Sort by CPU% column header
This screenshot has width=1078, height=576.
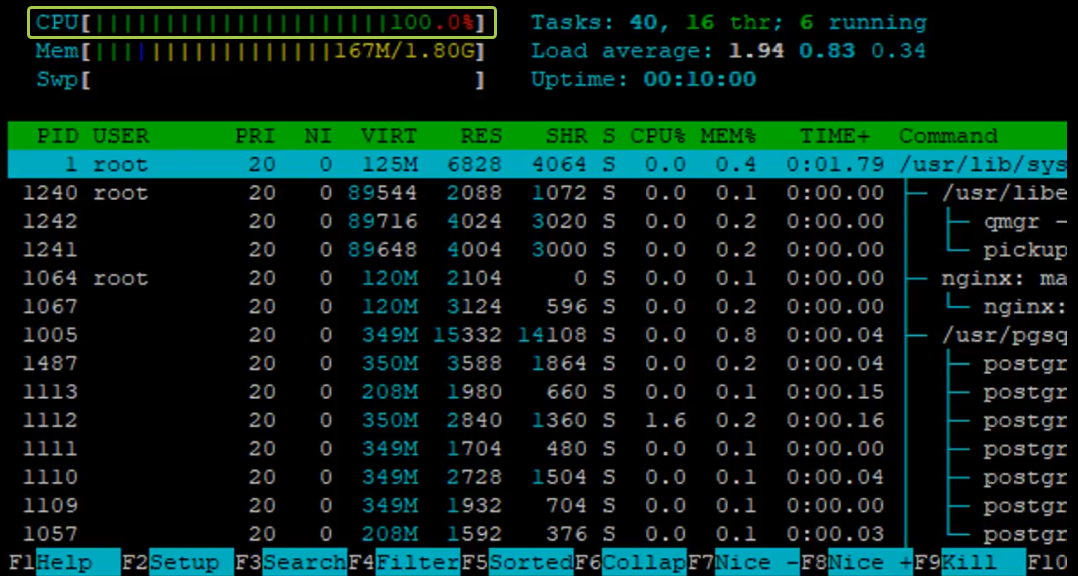[659, 136]
